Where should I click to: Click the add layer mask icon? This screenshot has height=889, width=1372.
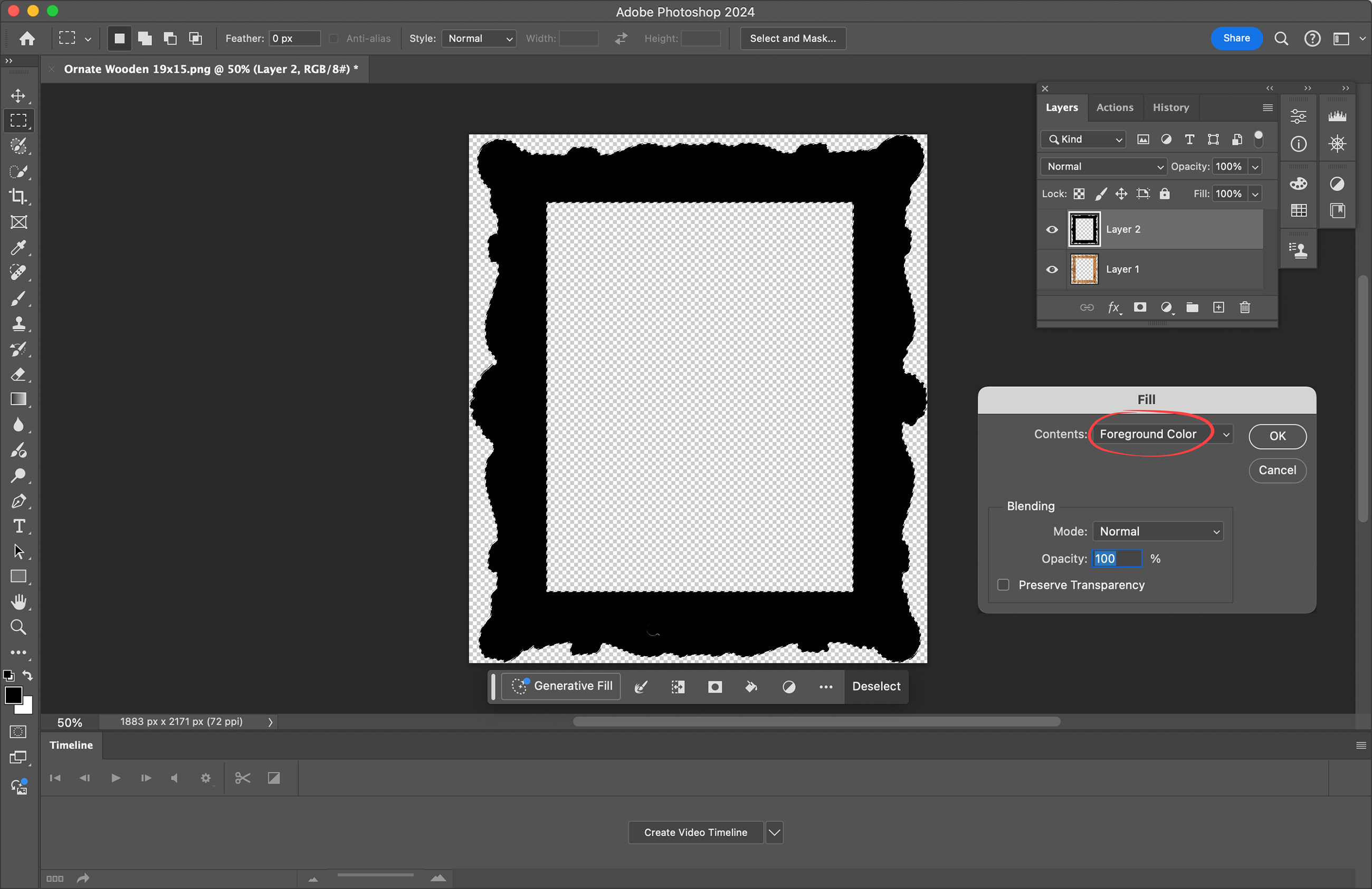point(1140,307)
